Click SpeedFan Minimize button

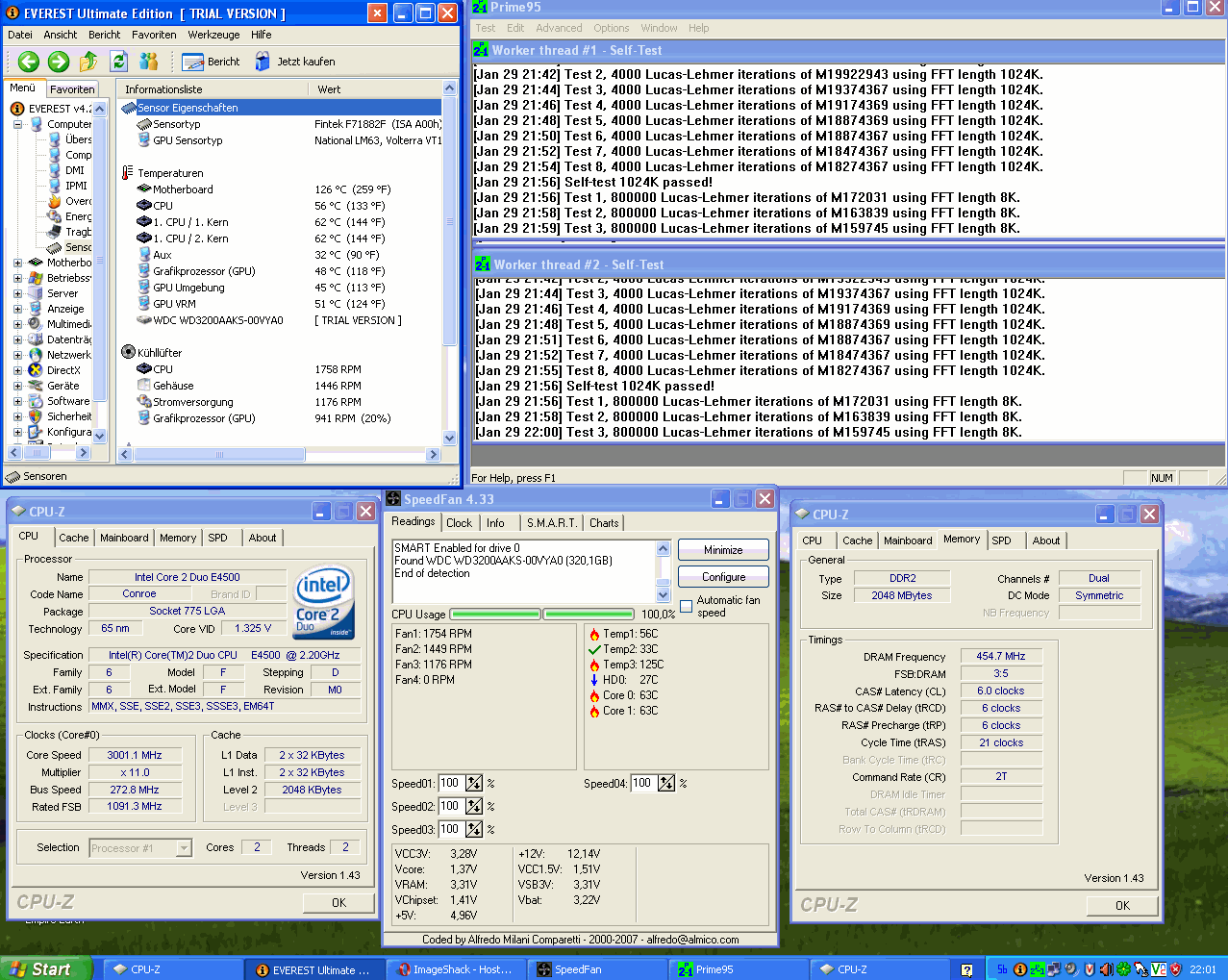coord(723,550)
